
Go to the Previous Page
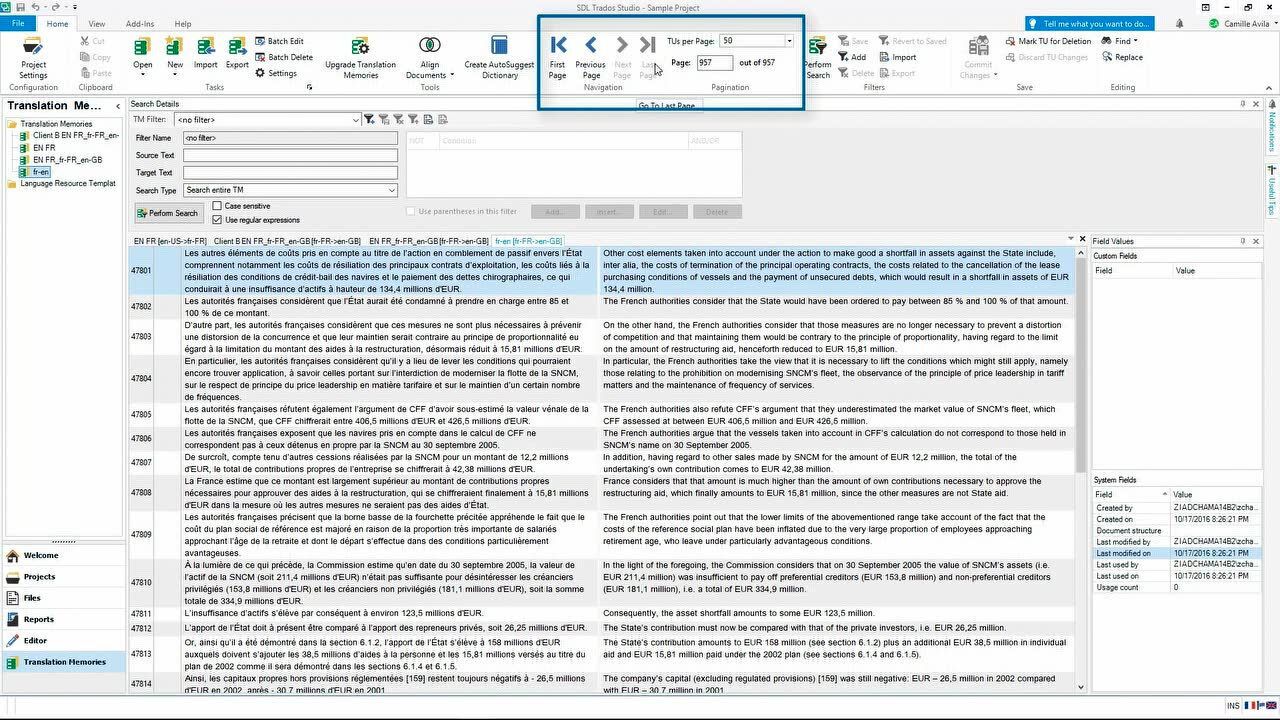pos(590,45)
